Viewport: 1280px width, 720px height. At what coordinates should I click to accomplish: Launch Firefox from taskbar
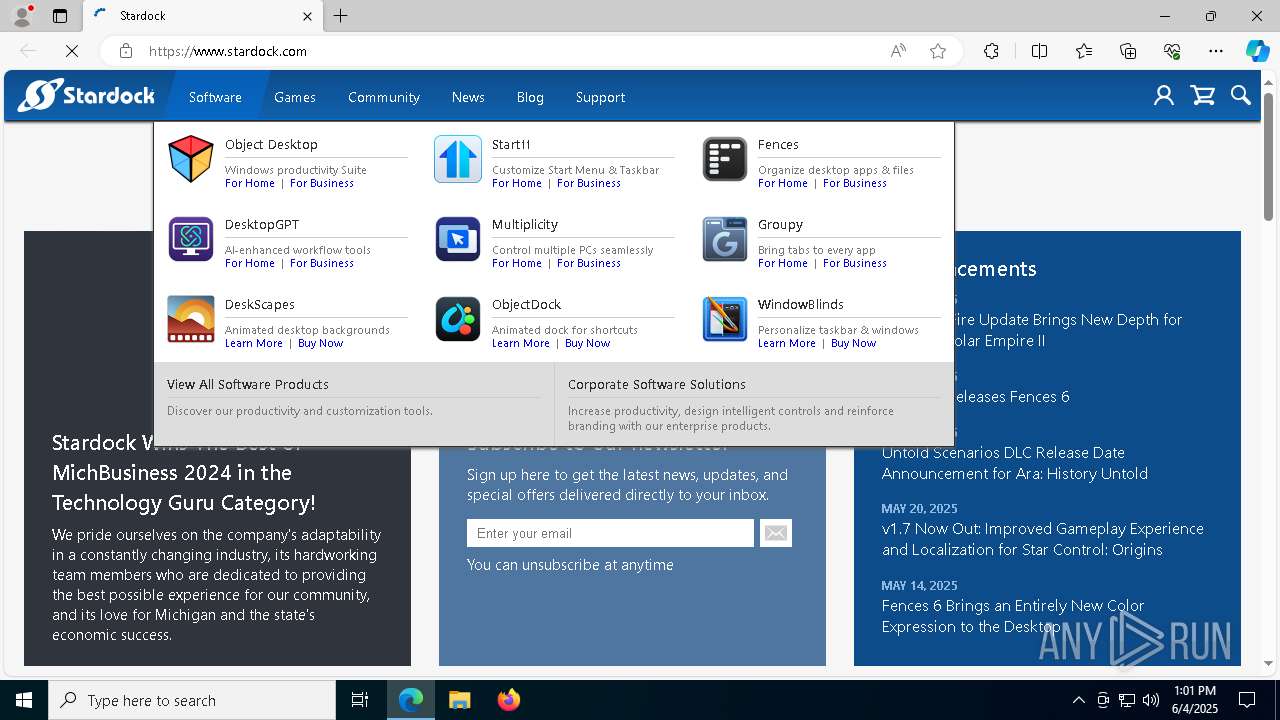508,700
